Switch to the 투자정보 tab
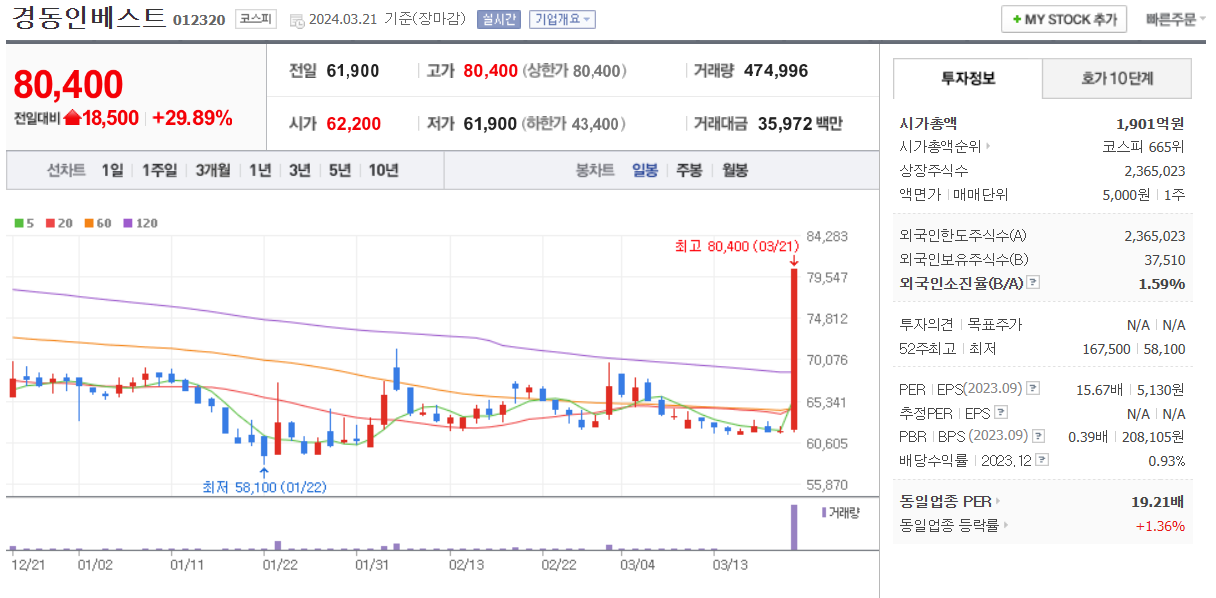Image resolution: width=1216 pixels, height=598 pixels. (968, 78)
